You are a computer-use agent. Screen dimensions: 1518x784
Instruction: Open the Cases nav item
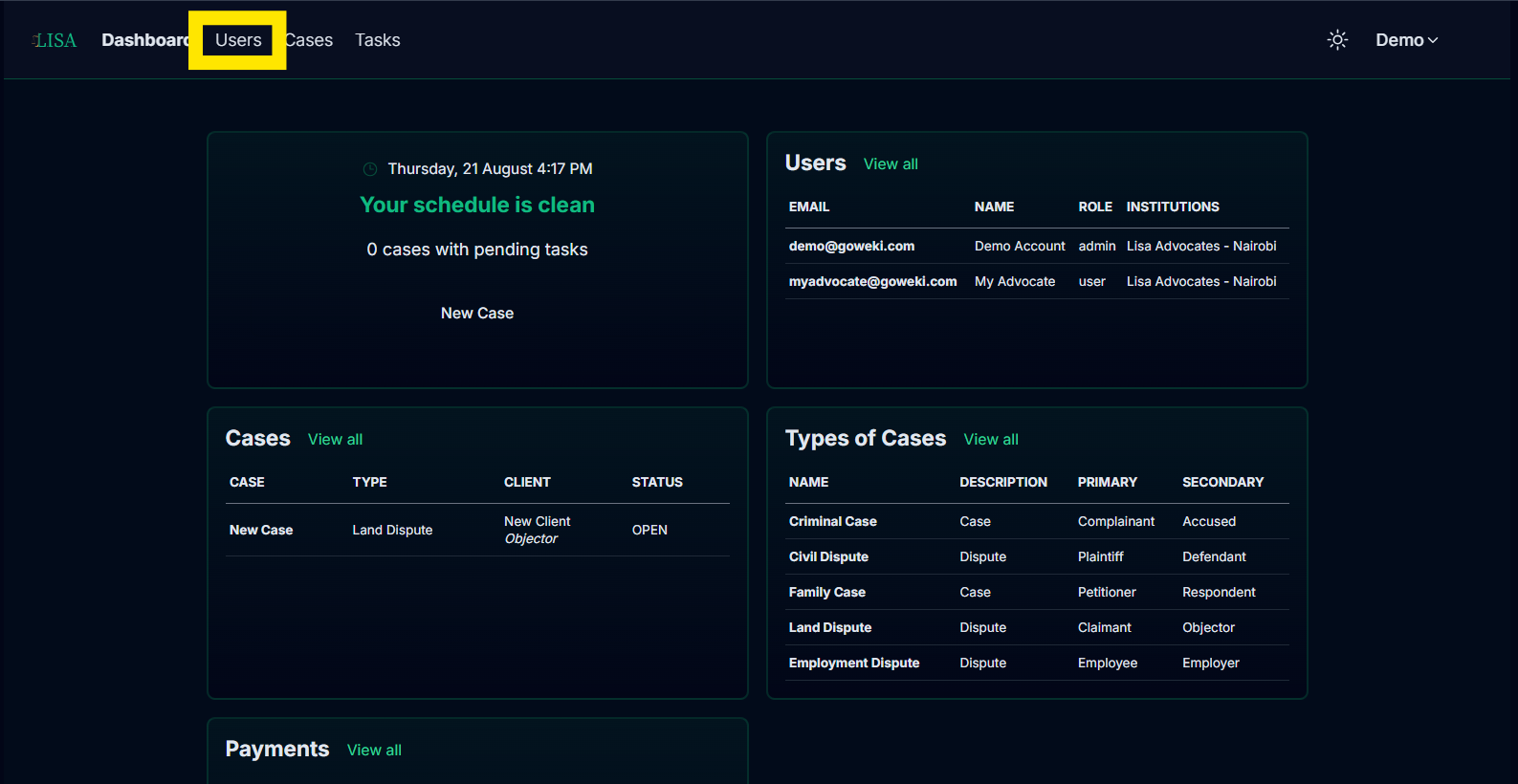pyautogui.click(x=309, y=40)
